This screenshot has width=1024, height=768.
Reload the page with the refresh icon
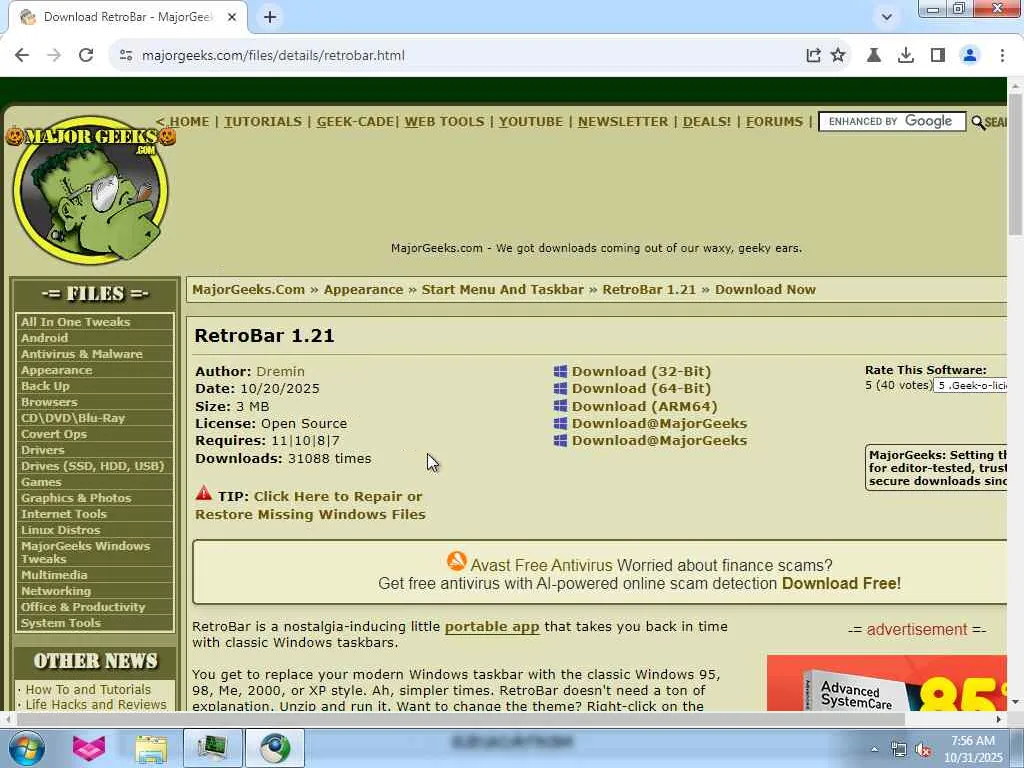coord(86,56)
